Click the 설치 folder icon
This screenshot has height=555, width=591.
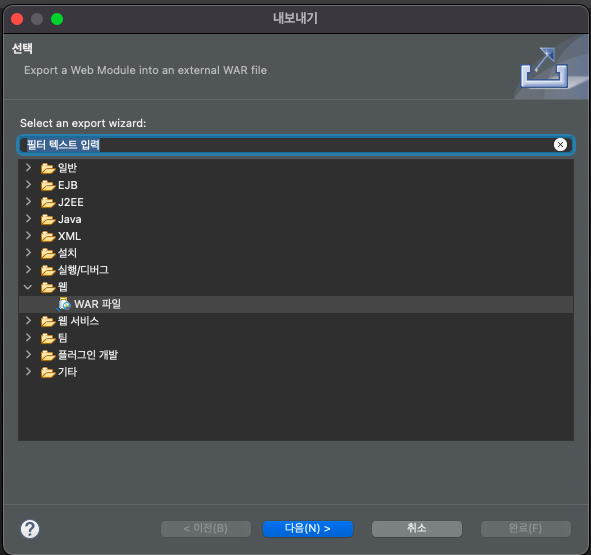[48, 253]
